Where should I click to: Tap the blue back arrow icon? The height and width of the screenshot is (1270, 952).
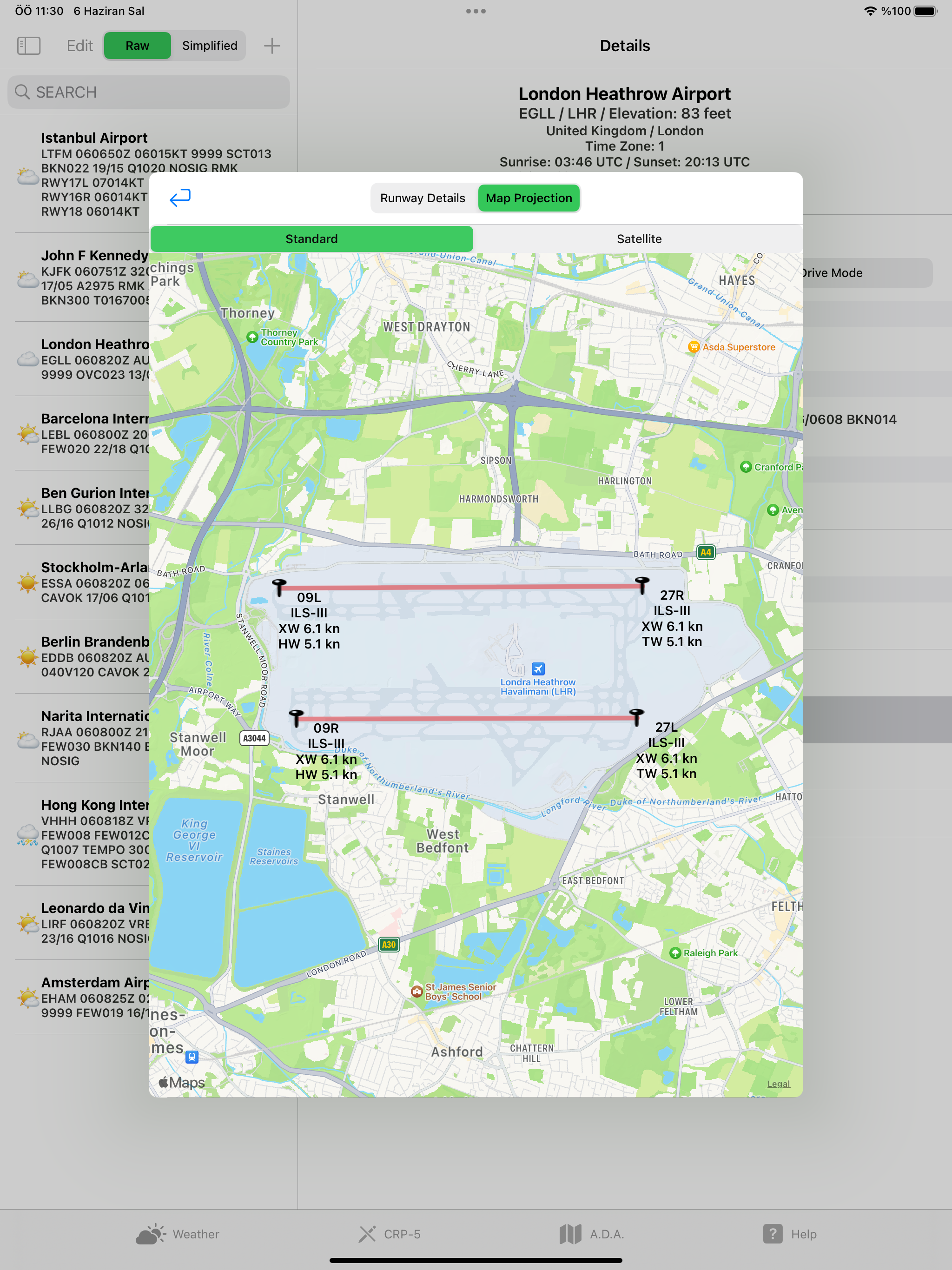(x=180, y=198)
